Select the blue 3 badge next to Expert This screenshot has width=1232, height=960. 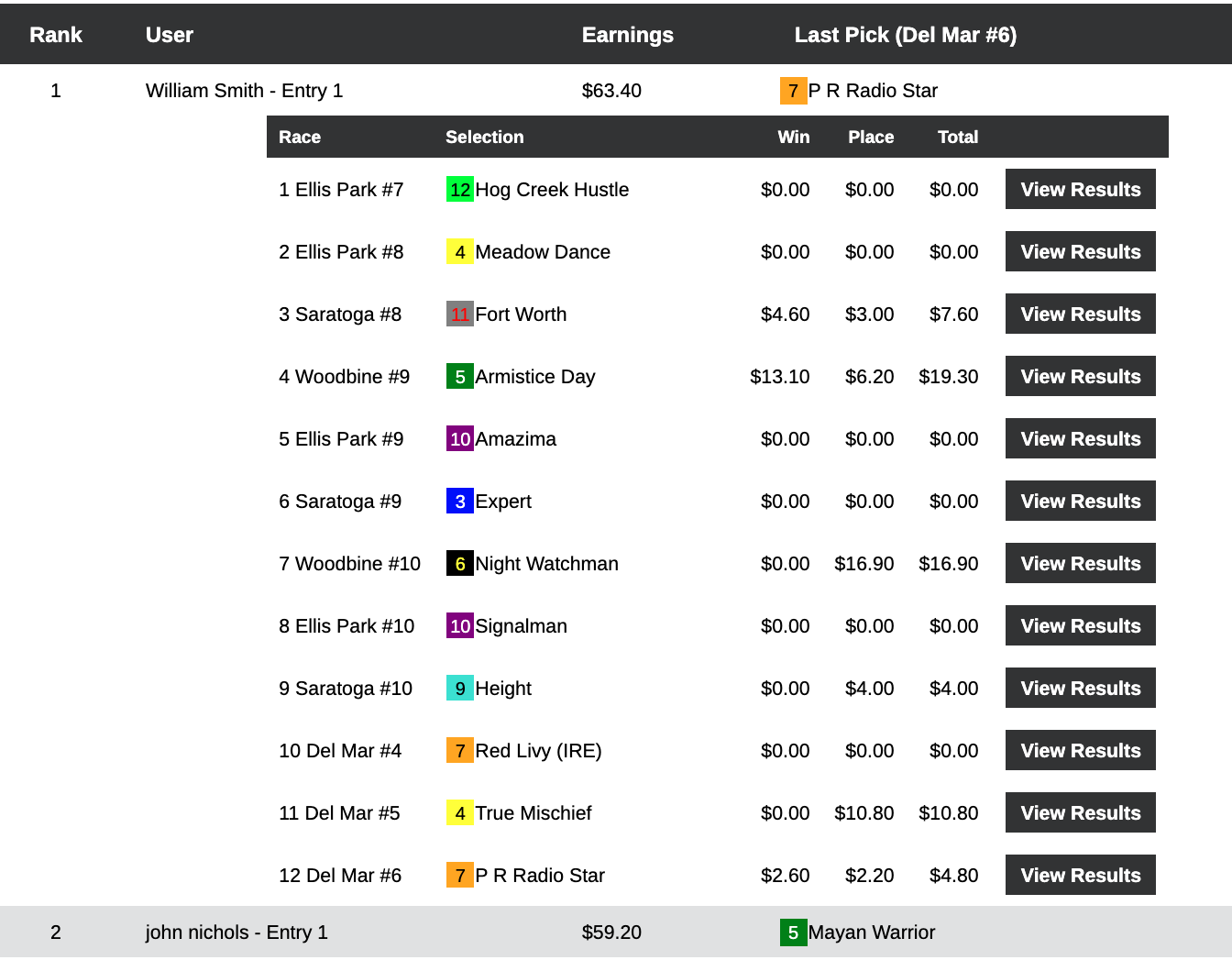(459, 502)
